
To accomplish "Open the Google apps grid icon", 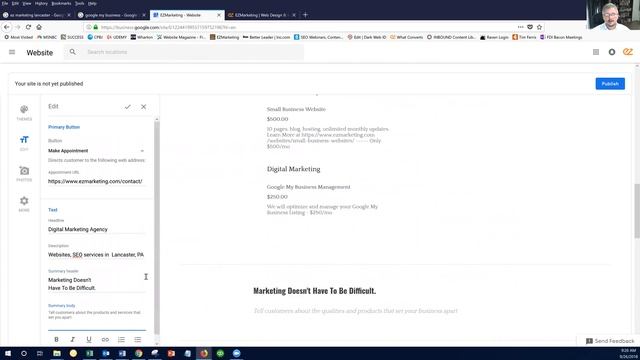I will (x=596, y=52).
